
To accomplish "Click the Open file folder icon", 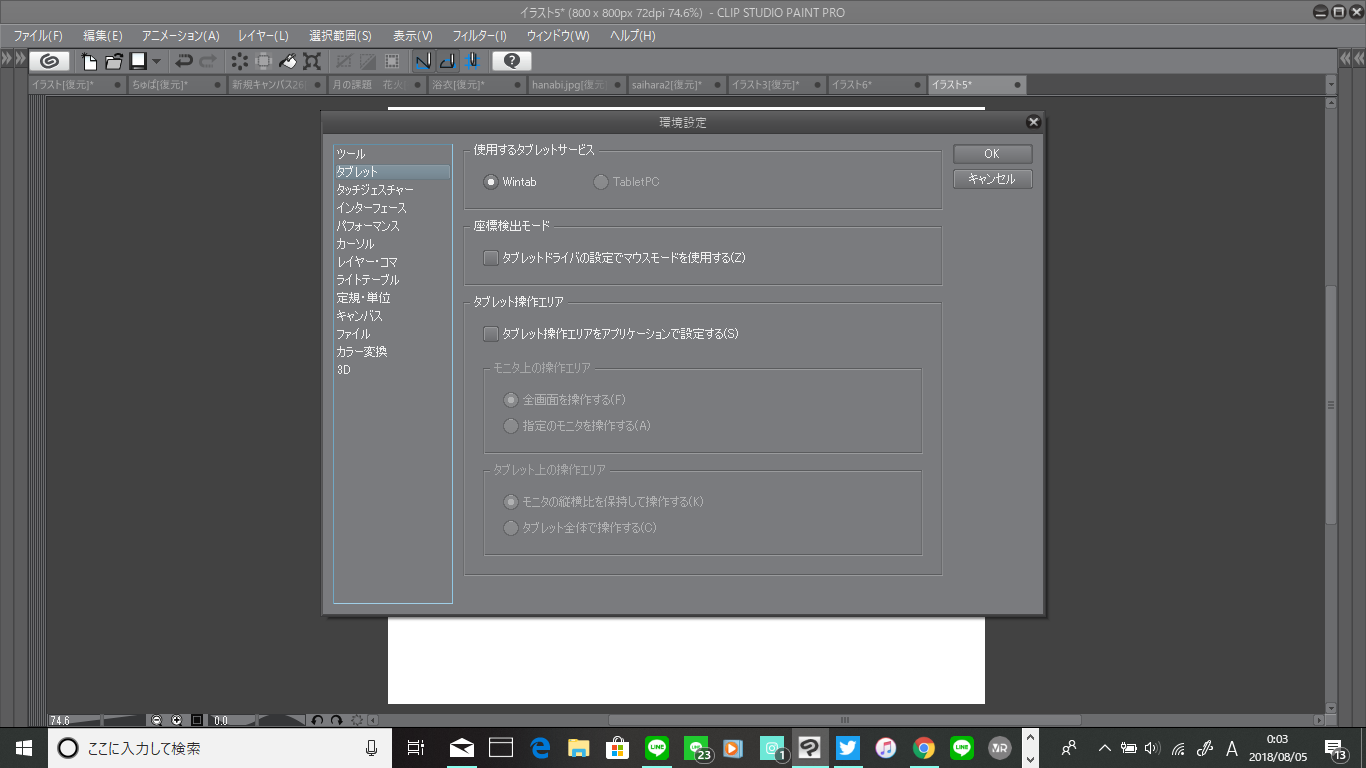I will click(x=114, y=61).
